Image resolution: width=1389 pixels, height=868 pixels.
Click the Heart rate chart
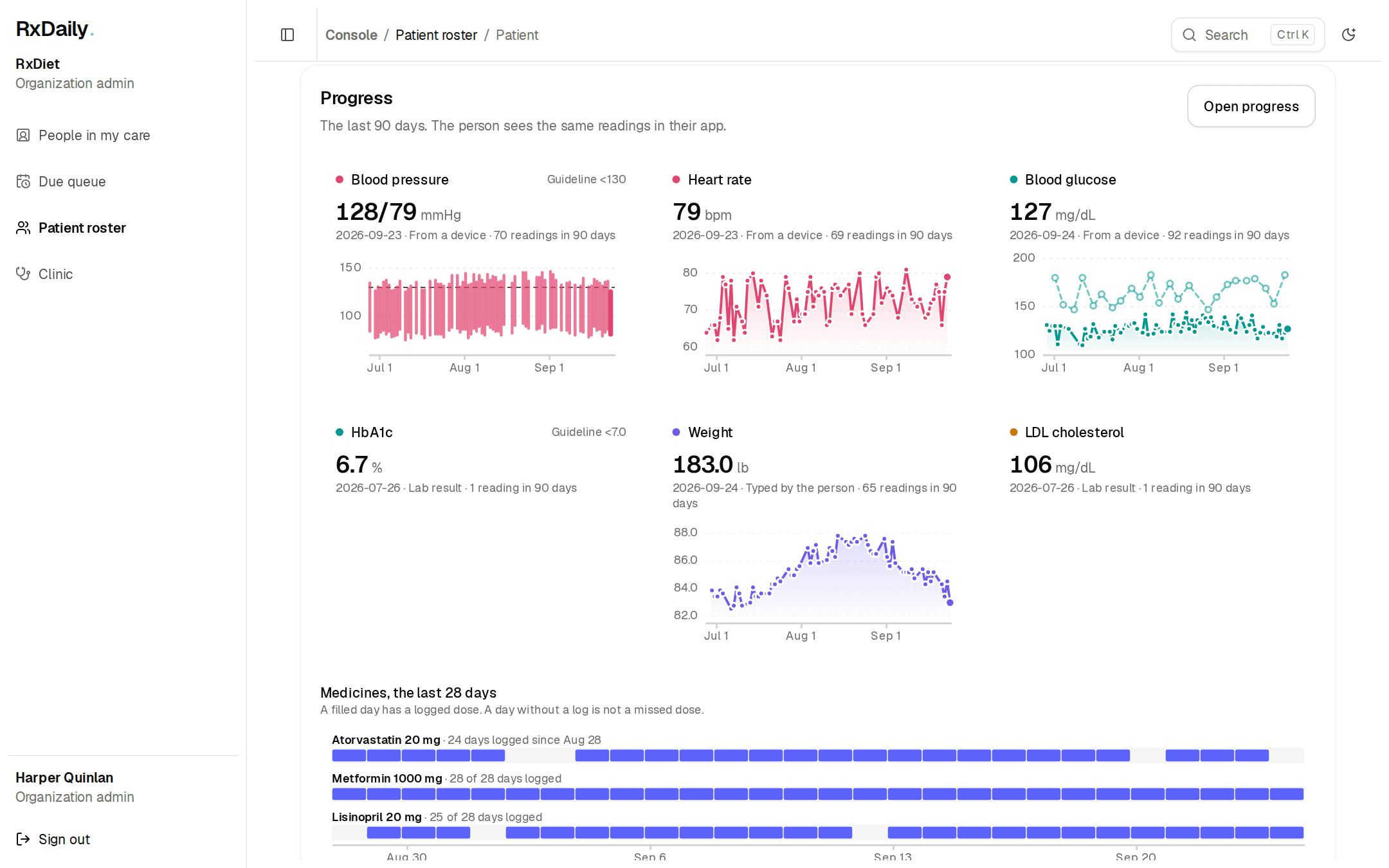pyautogui.click(x=817, y=315)
